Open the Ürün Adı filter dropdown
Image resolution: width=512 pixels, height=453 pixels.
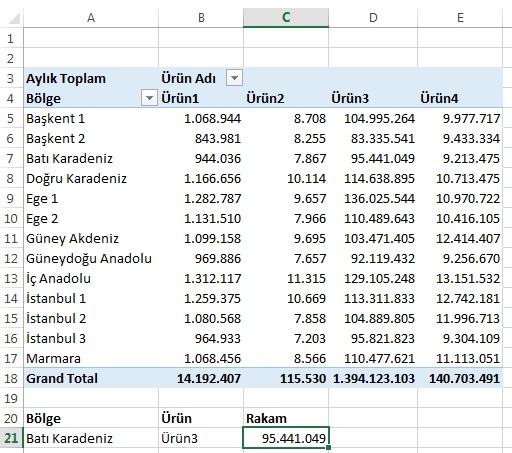(234, 78)
